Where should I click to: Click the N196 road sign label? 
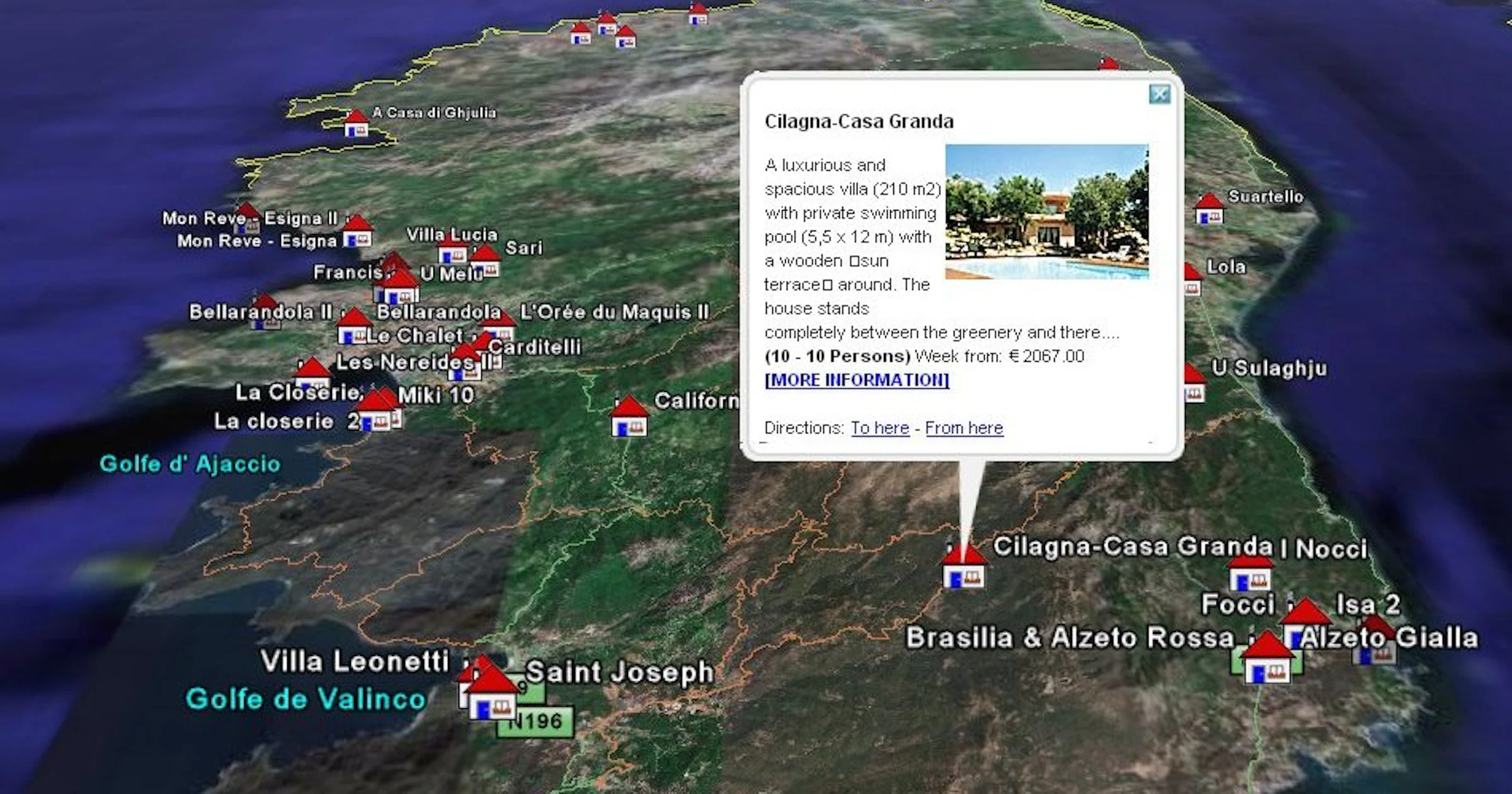535,722
